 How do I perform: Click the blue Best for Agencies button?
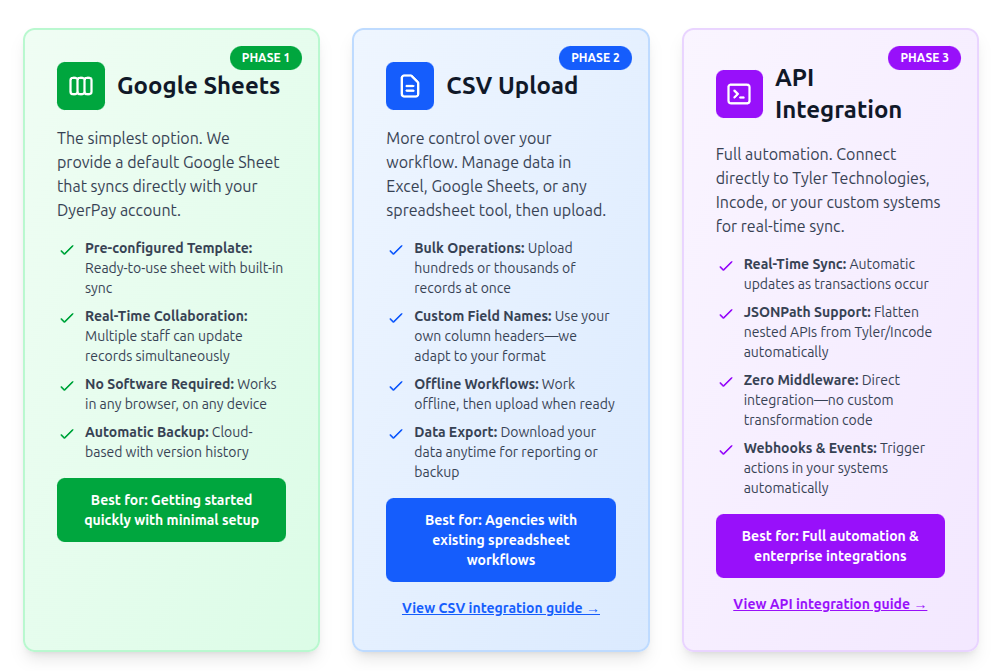click(500, 540)
